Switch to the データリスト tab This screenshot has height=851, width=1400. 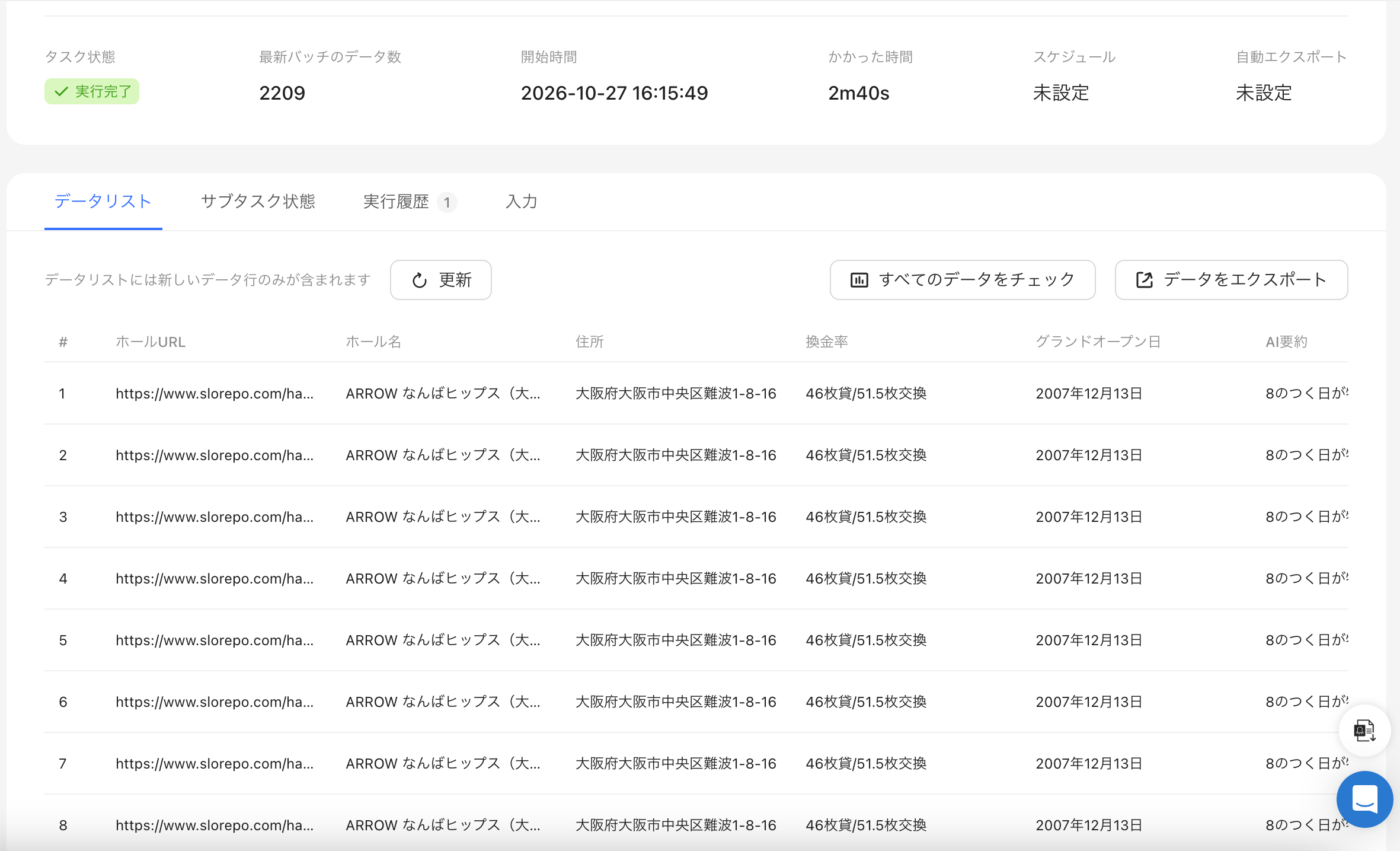pyautogui.click(x=103, y=202)
